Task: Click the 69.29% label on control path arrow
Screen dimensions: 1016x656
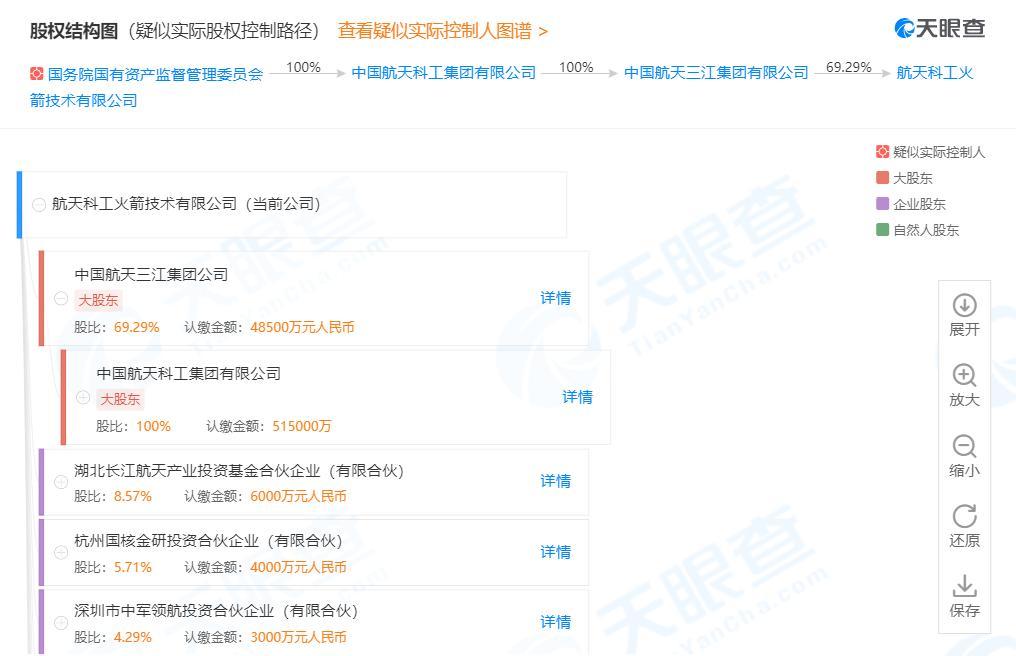Action: pos(849,67)
